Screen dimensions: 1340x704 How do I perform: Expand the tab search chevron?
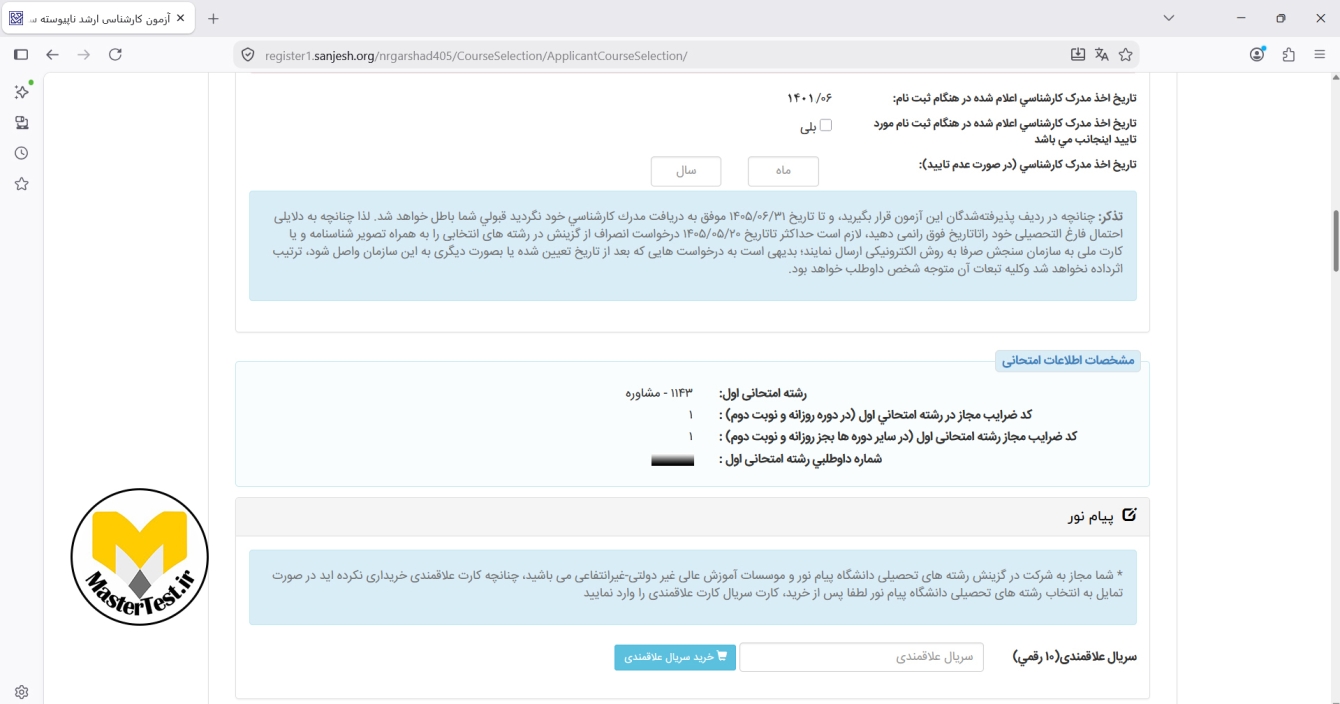1169,18
